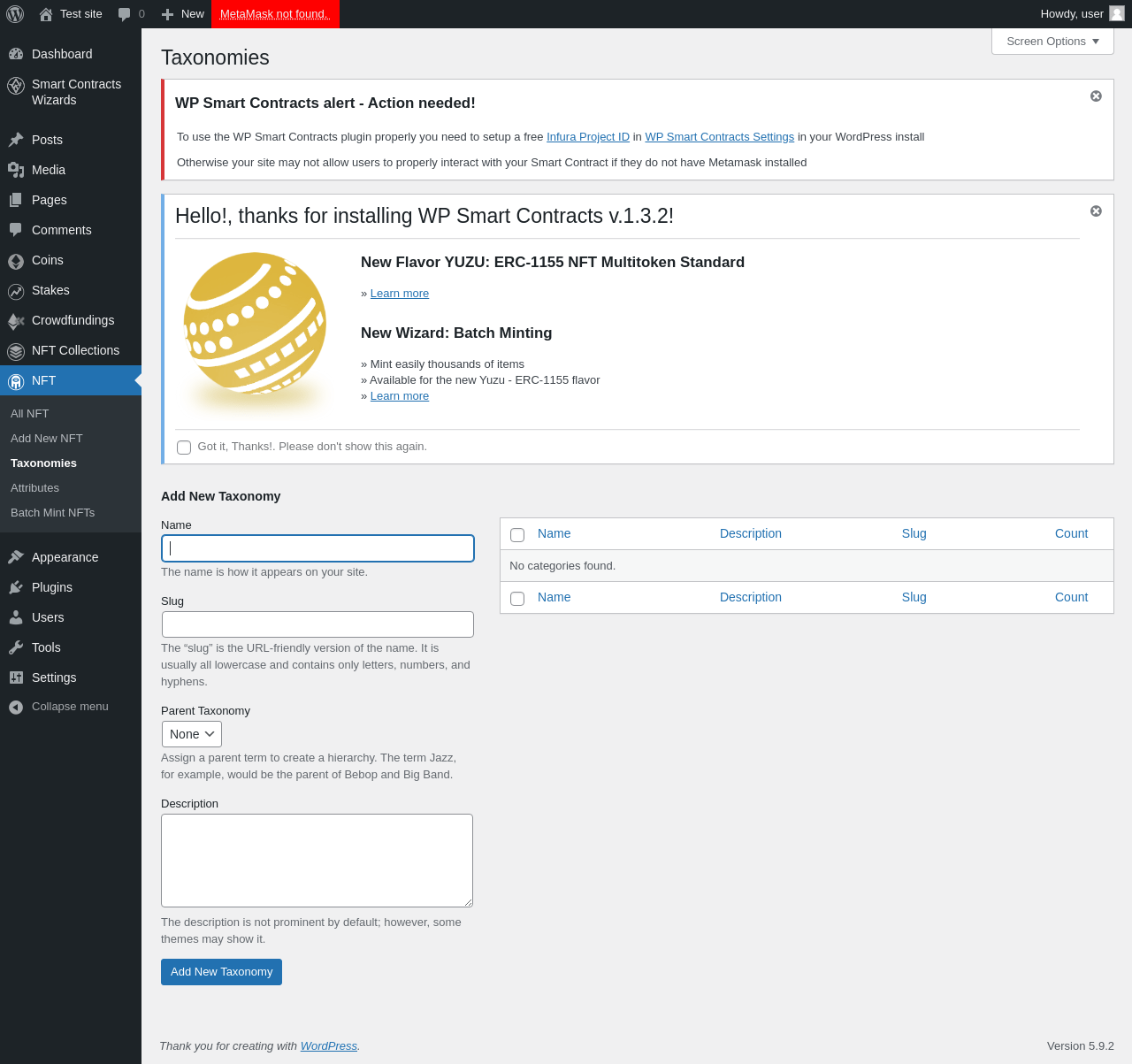Click the Comments icon in sidebar
The height and width of the screenshot is (1064, 1132).
tap(16, 230)
